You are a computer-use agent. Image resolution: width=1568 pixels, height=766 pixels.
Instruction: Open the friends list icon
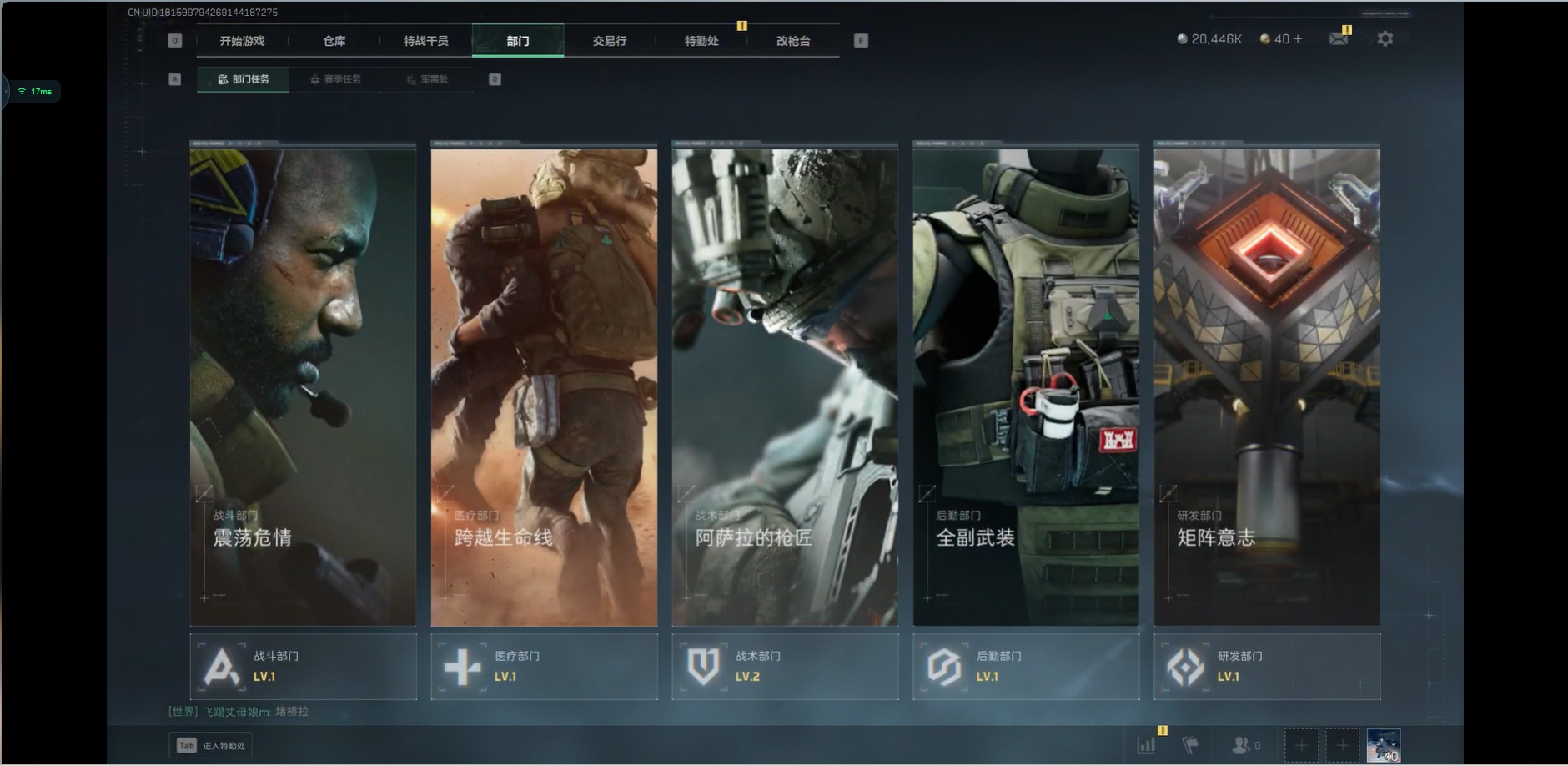click(x=1243, y=745)
